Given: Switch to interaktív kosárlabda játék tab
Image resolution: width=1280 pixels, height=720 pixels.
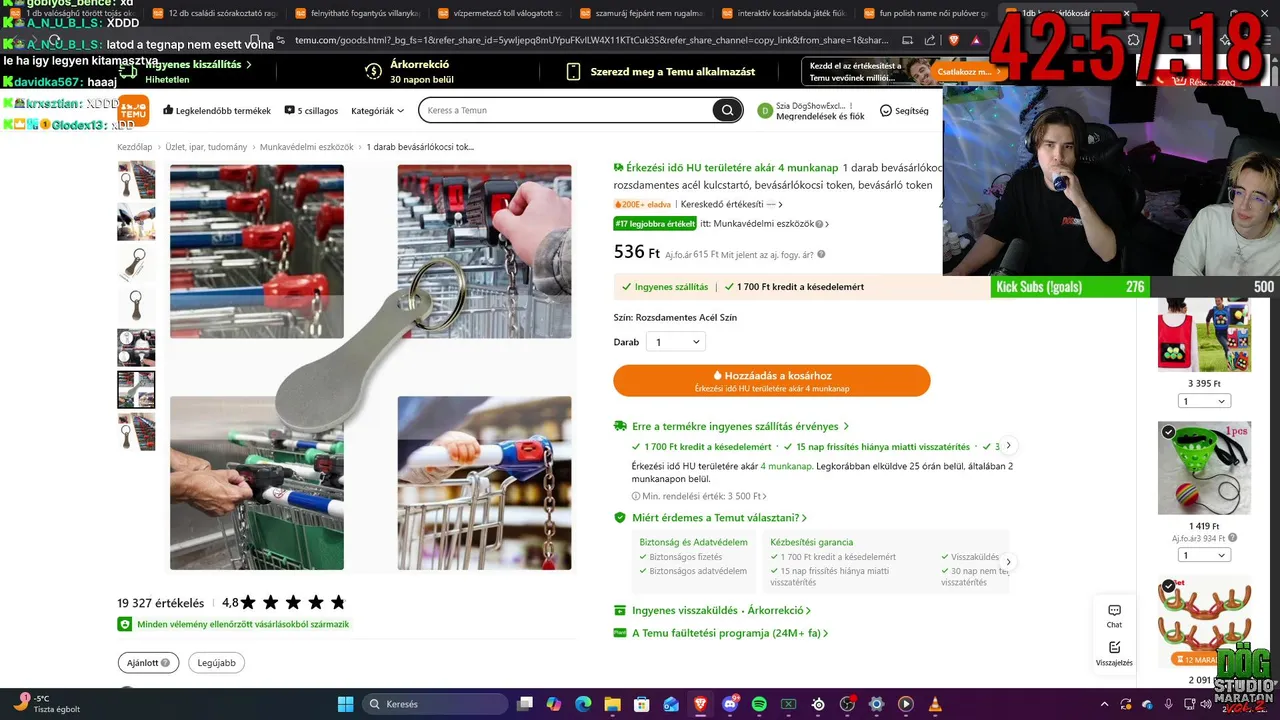Looking at the screenshot, I should pyautogui.click(x=786, y=13).
